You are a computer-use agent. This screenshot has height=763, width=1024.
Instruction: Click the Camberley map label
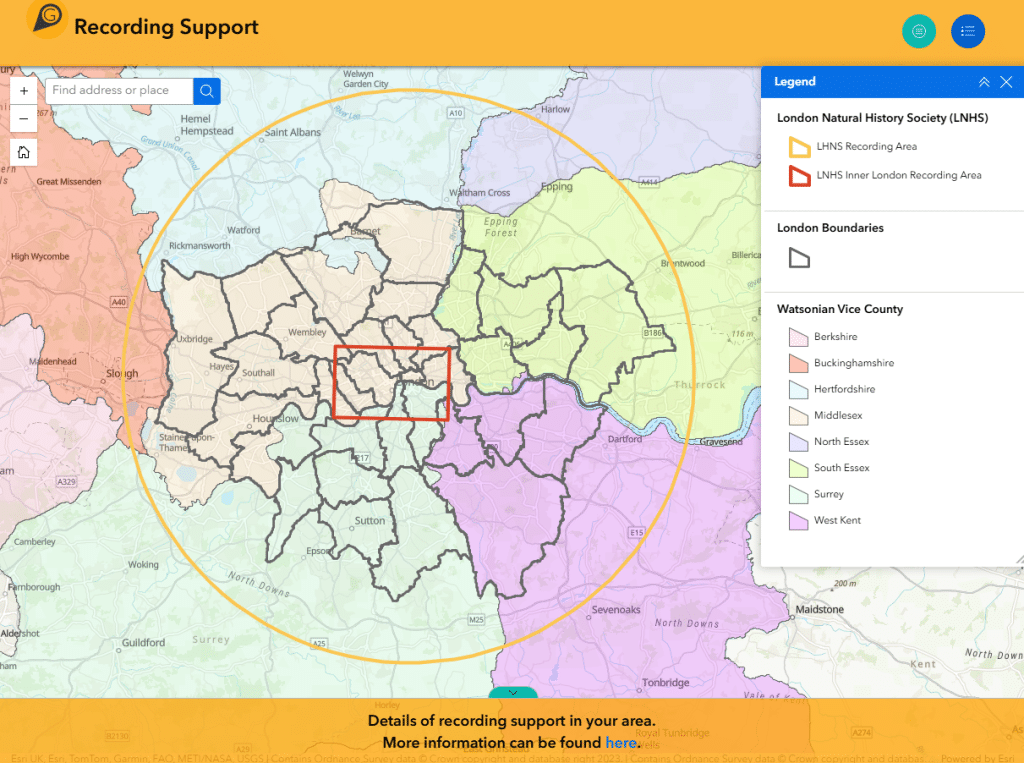(35, 542)
